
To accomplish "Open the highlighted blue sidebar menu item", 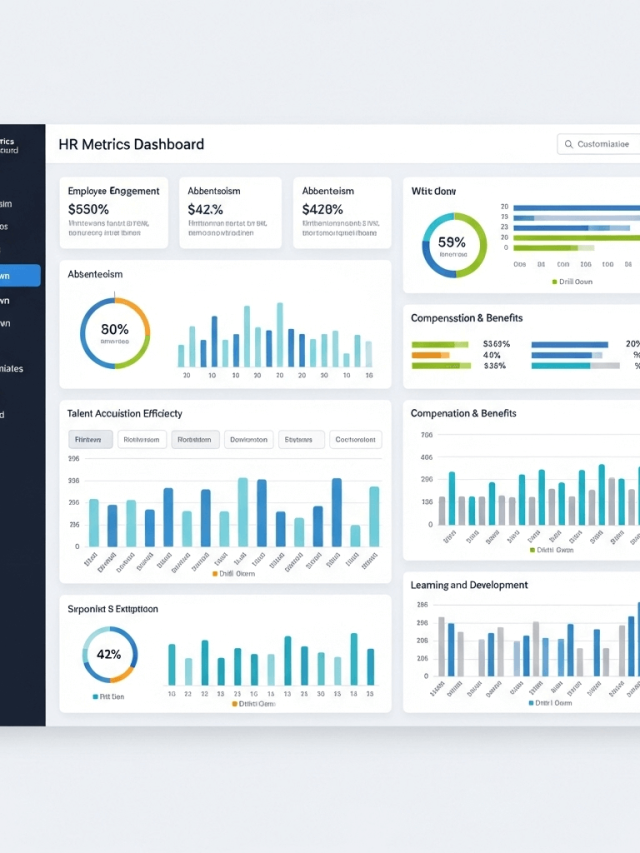I will click(20, 276).
